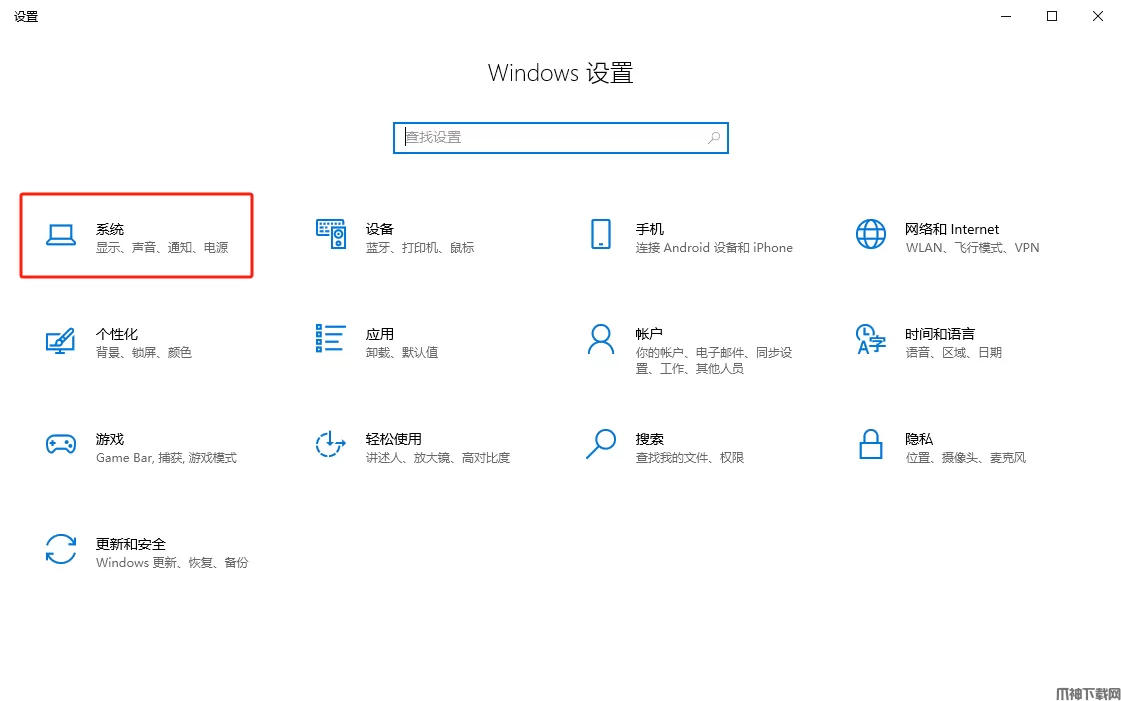The width and height of the screenshot is (1121, 701).
Task: Select the 游戏 gamepad icon
Action: 61,444
